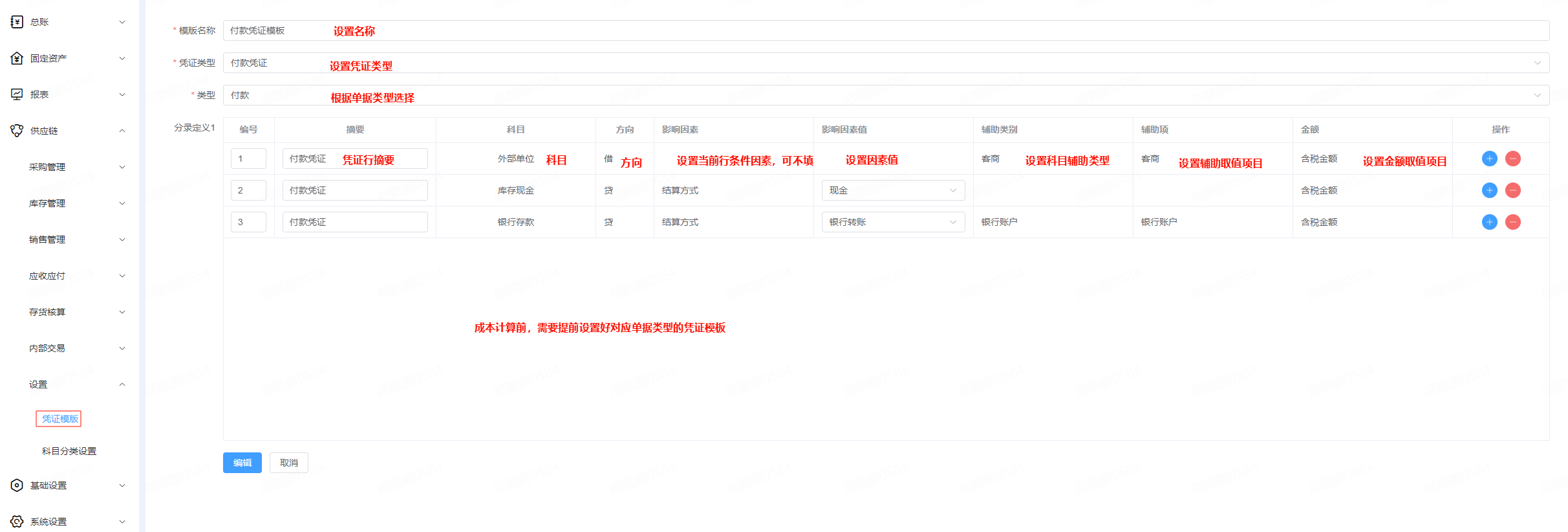Click the 模版名称 input field
Screen dimensions: 1568x532
point(886,30)
